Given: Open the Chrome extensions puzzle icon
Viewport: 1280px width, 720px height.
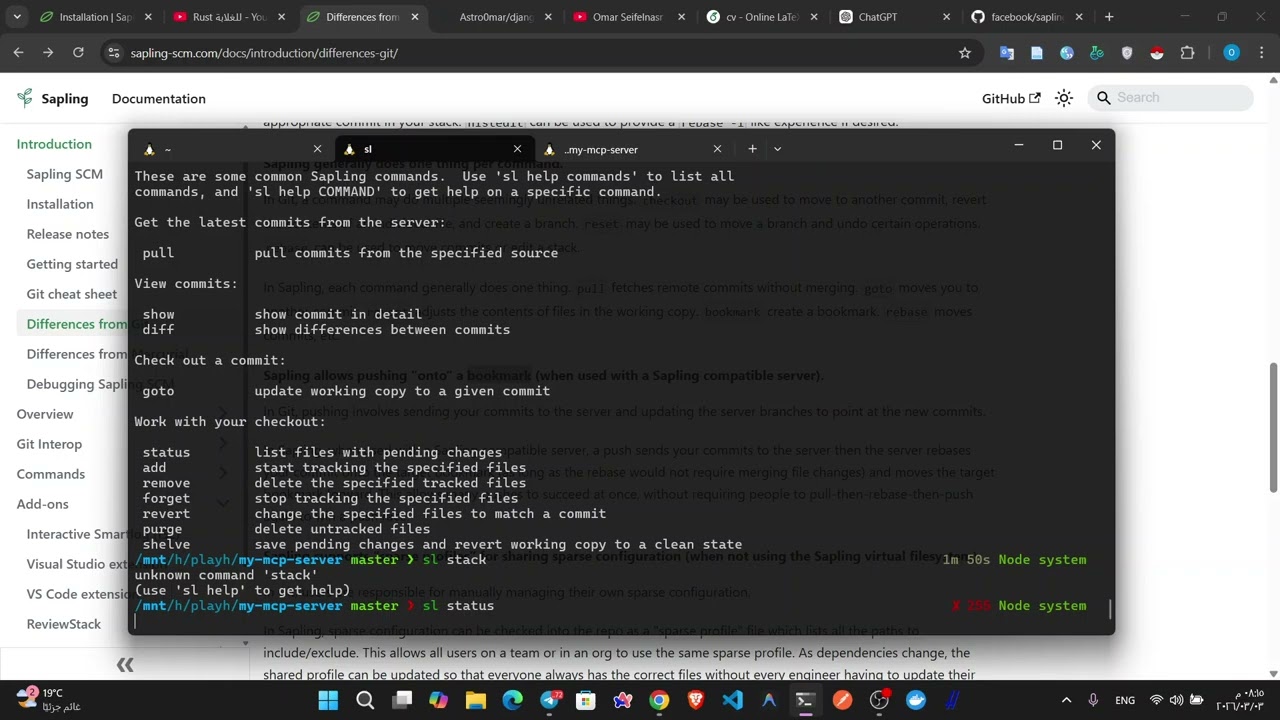Looking at the screenshot, I should click(x=1187, y=53).
